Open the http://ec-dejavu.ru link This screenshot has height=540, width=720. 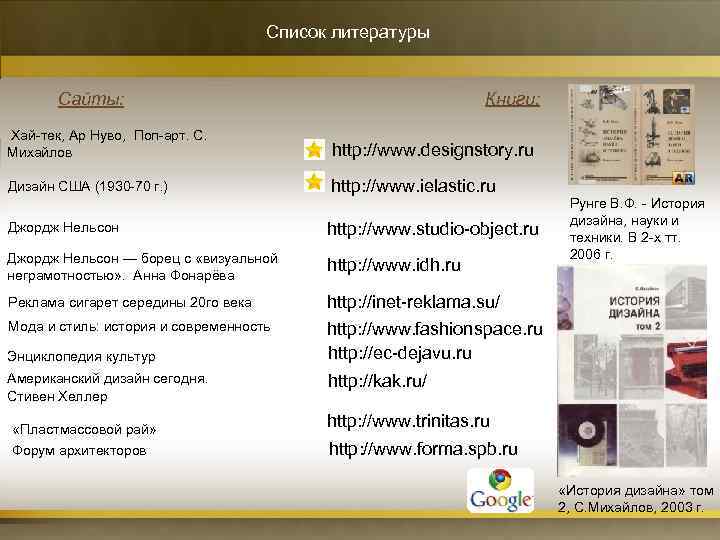coord(400,353)
